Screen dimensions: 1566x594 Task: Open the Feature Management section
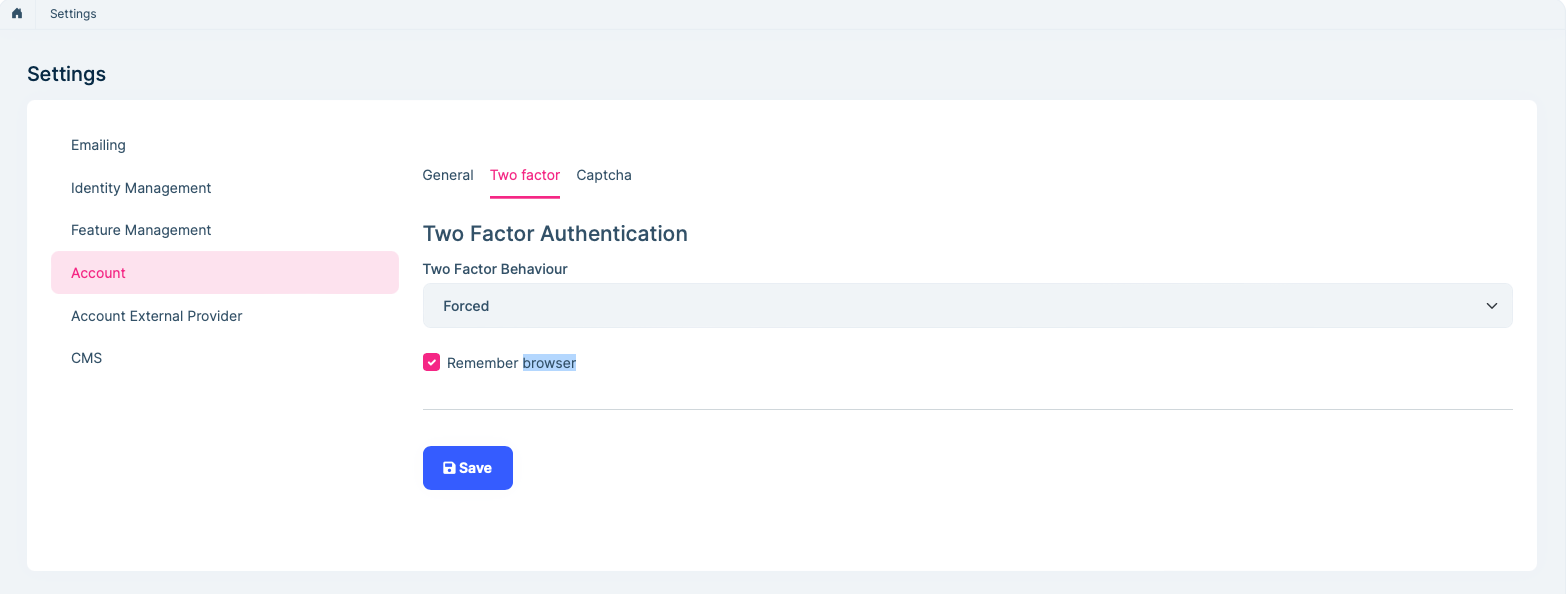[x=141, y=230]
